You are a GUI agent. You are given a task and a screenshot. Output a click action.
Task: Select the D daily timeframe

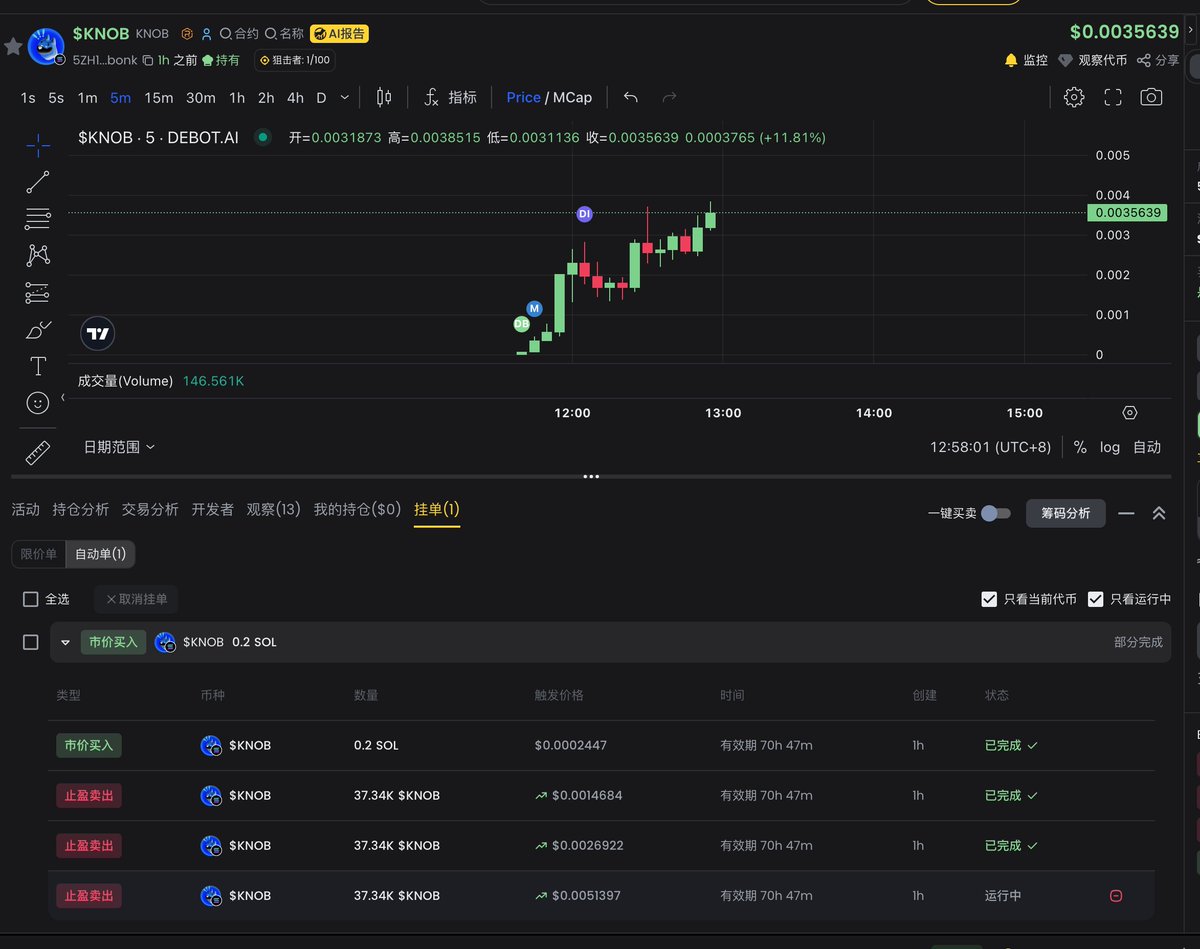click(x=322, y=97)
